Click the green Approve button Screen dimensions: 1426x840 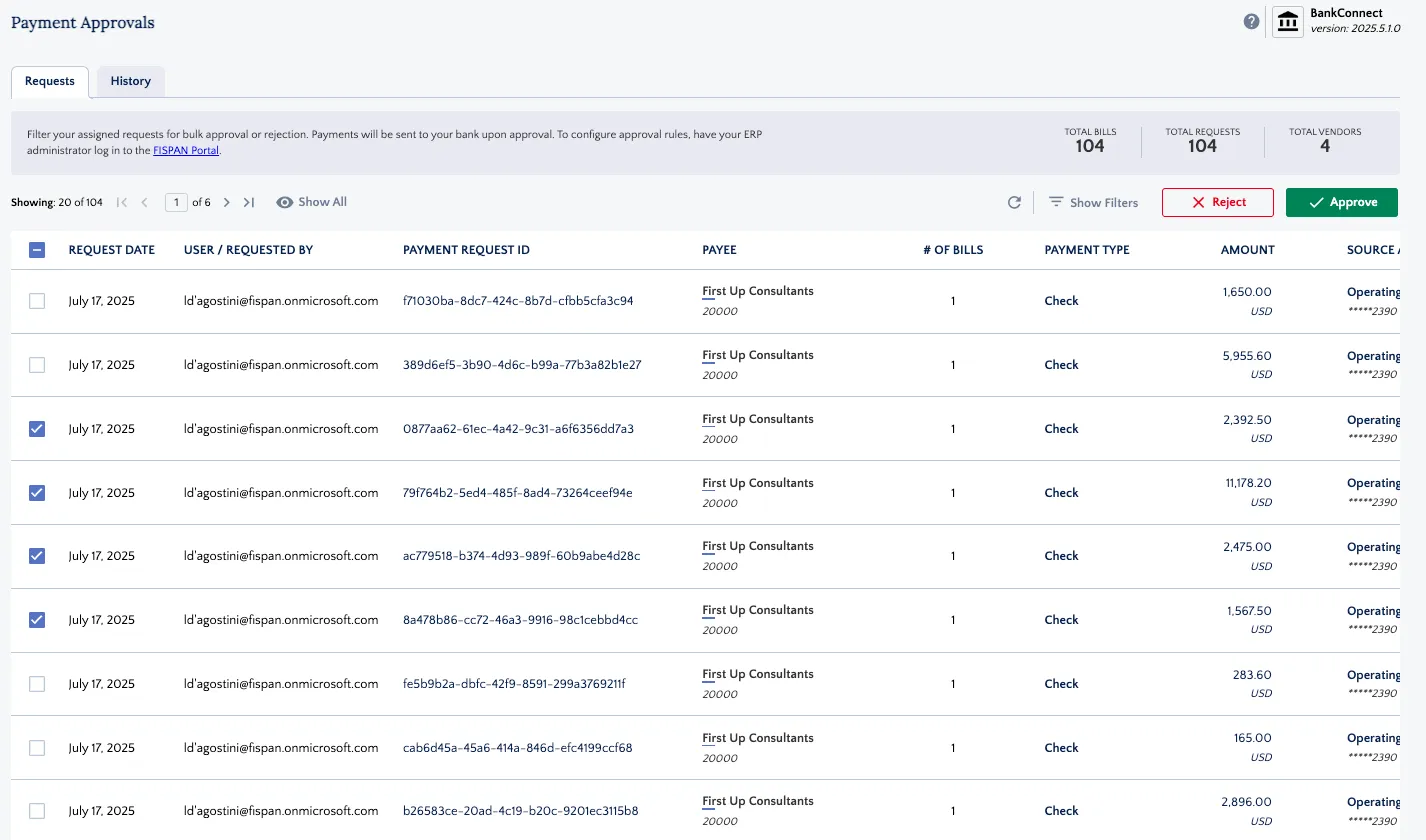point(1342,202)
